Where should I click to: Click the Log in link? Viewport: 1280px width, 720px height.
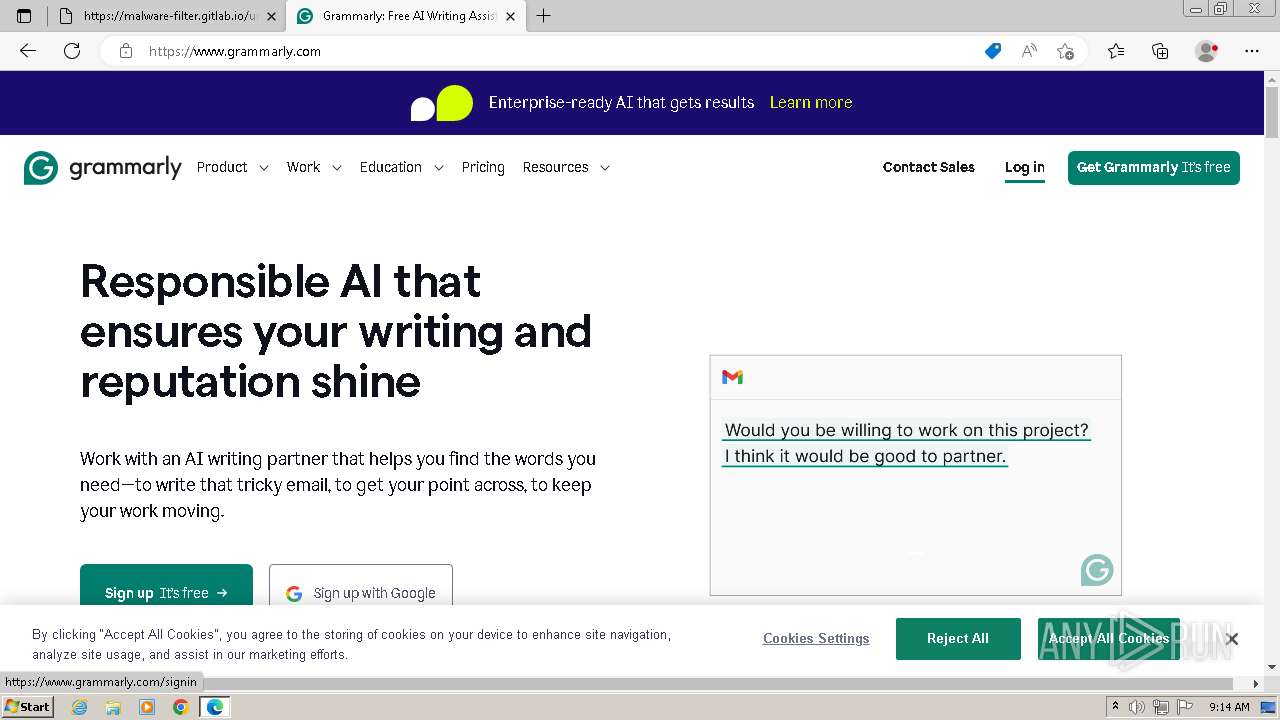tap(1025, 167)
